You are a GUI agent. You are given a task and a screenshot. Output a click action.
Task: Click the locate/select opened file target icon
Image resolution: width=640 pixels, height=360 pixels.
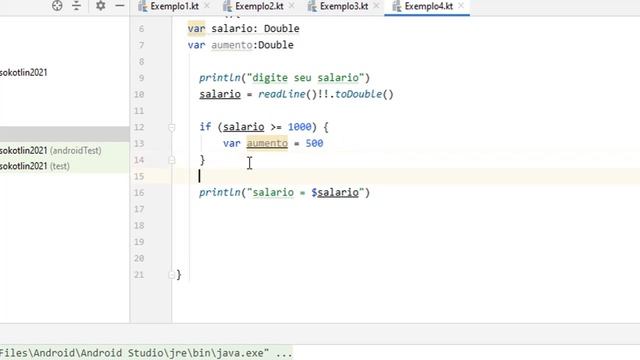point(57,6)
